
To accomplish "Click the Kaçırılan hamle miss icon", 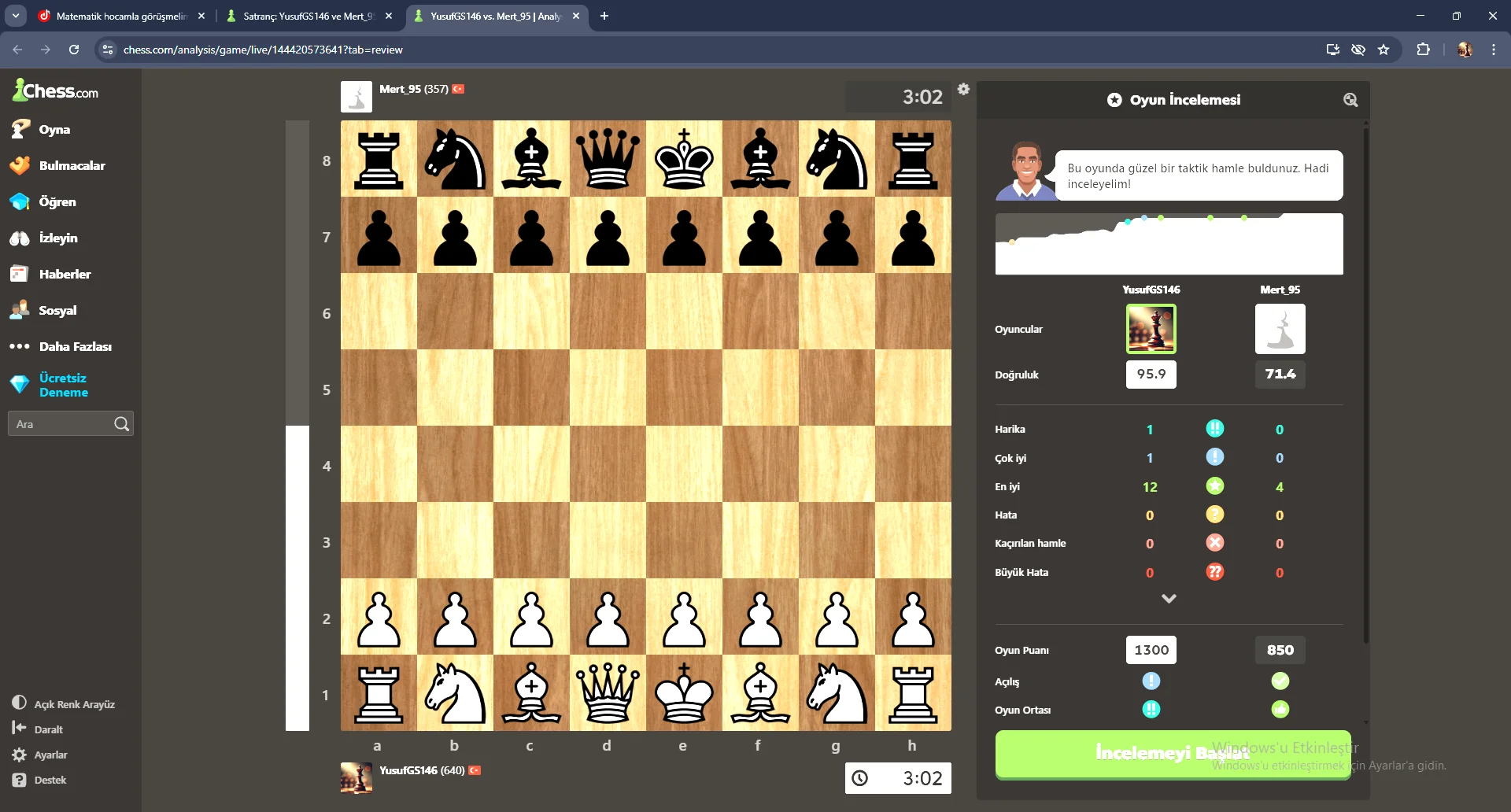I will [x=1215, y=543].
